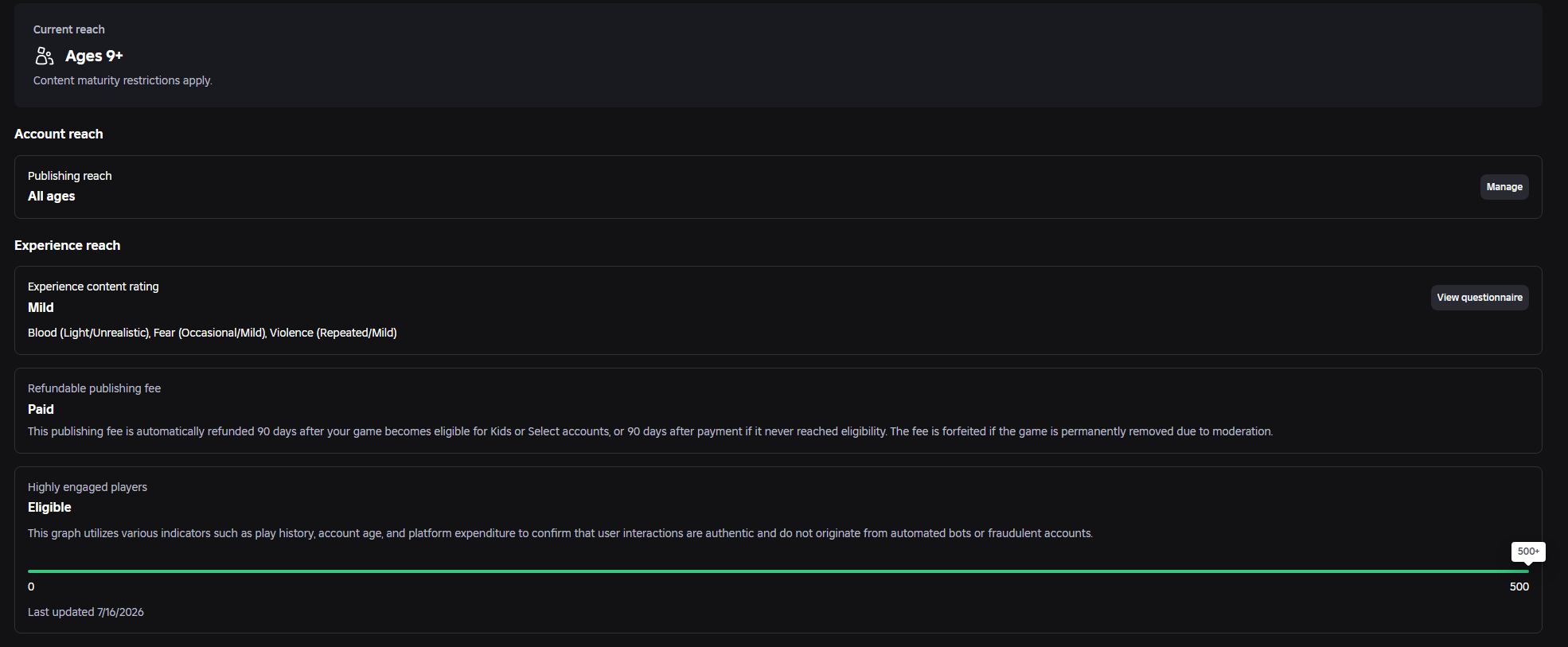Click the Eligible status under Highly engaged players
Viewport: 1568px width, 647px height.
49,507
